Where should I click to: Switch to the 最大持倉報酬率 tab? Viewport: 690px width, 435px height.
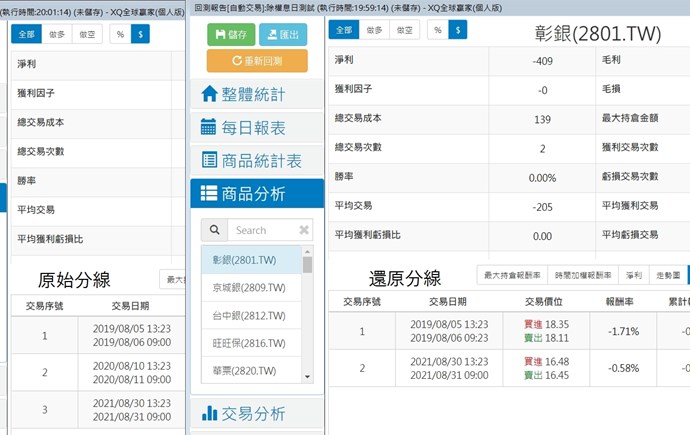(x=512, y=274)
